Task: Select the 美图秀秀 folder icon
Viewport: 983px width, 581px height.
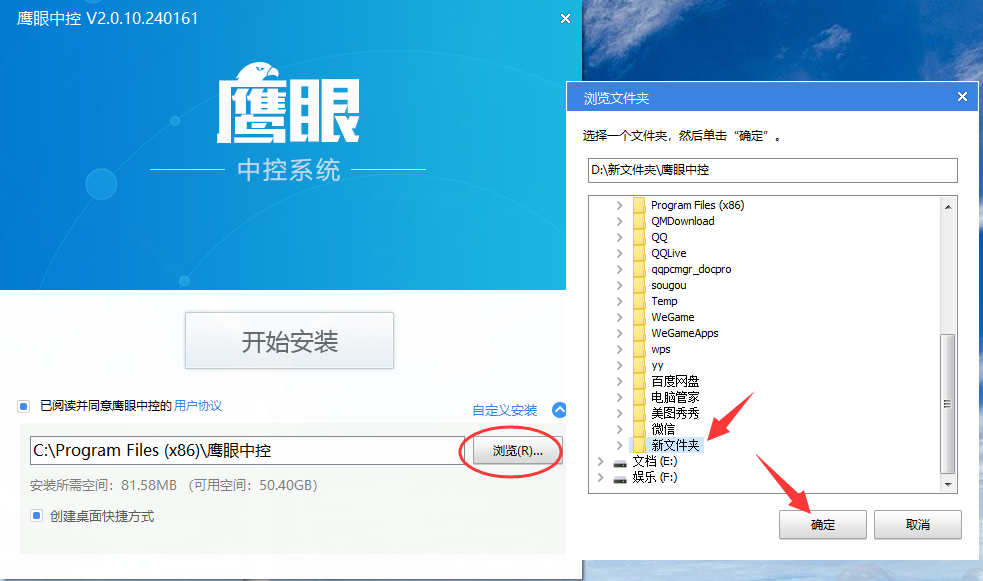Action: 639,413
